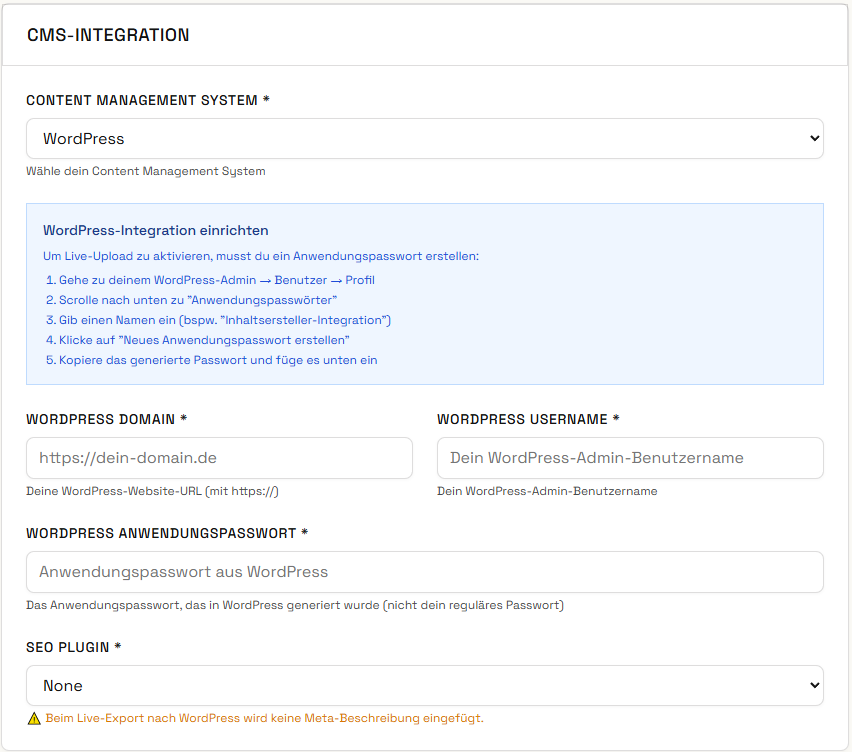Click 'Das Anwendungspasswort, das in WordPress' helper text
The image size is (852, 752).
[295, 605]
